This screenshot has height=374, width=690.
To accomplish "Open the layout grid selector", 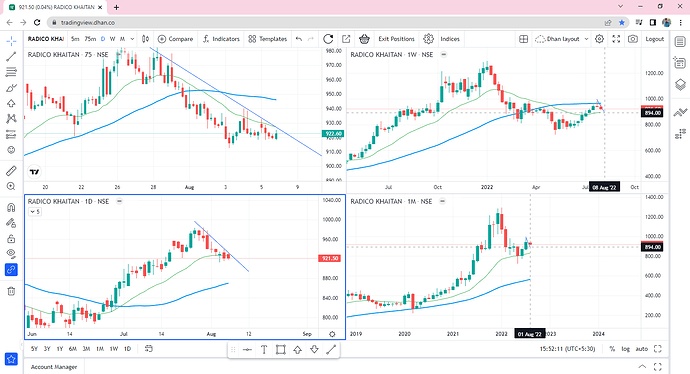I will 523,39.
